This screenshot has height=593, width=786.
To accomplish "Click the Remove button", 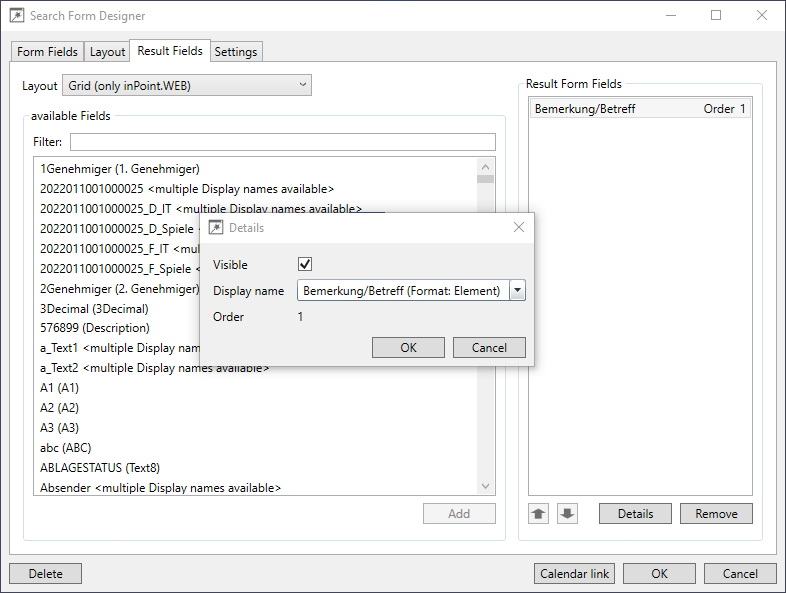I will pyautogui.click(x=716, y=514).
